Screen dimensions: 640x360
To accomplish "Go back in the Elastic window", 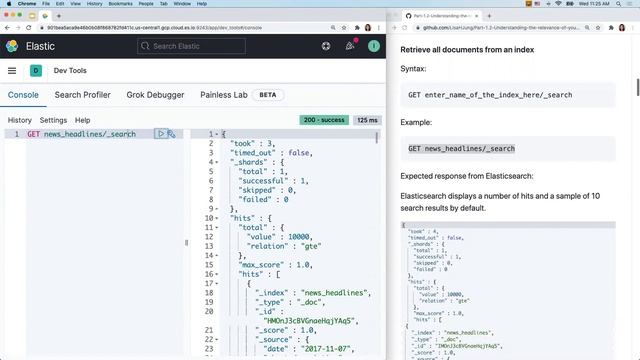I will pos(7,28).
